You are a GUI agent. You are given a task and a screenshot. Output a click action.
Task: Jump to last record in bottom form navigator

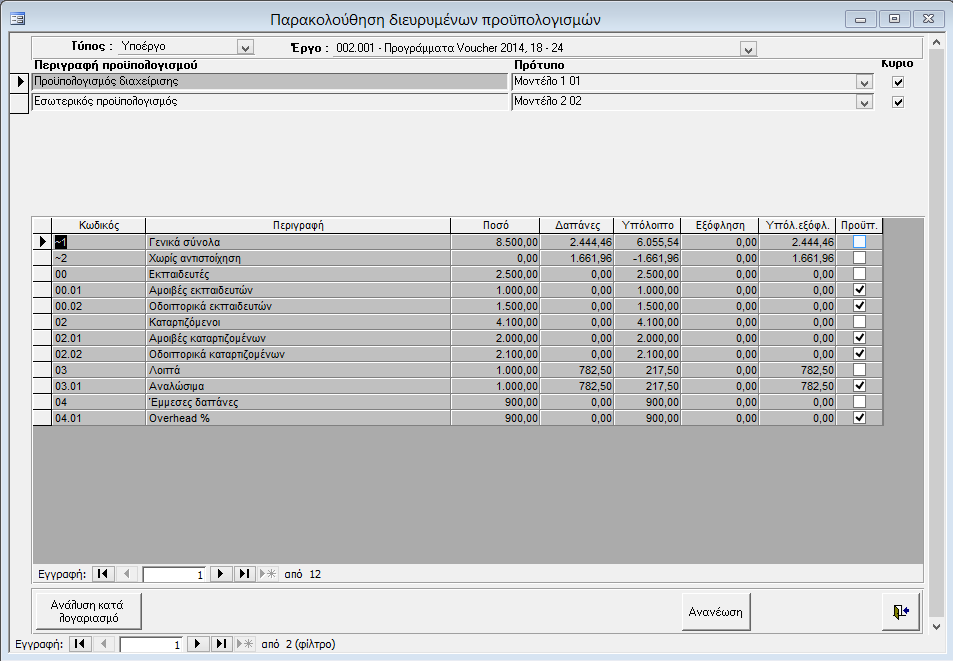[x=221, y=644]
